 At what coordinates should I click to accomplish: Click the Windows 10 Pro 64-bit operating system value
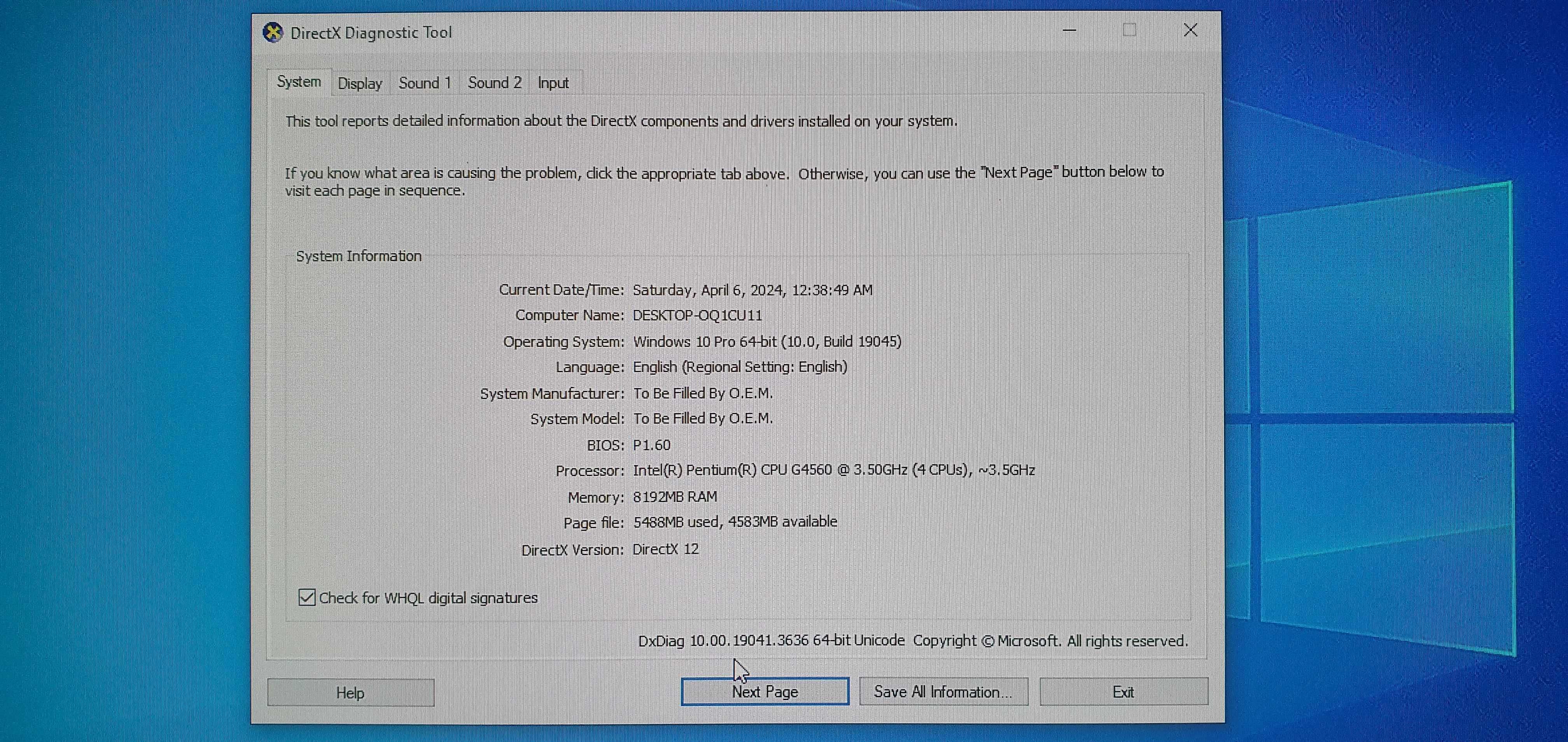tap(767, 341)
